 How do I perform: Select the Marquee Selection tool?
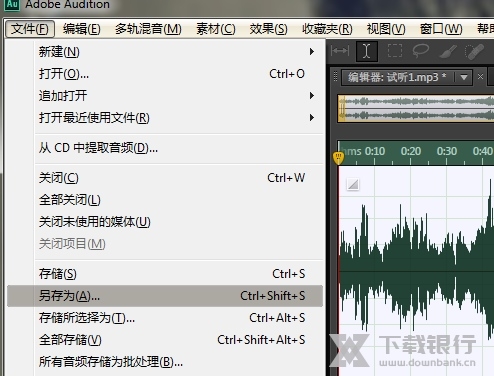point(395,51)
